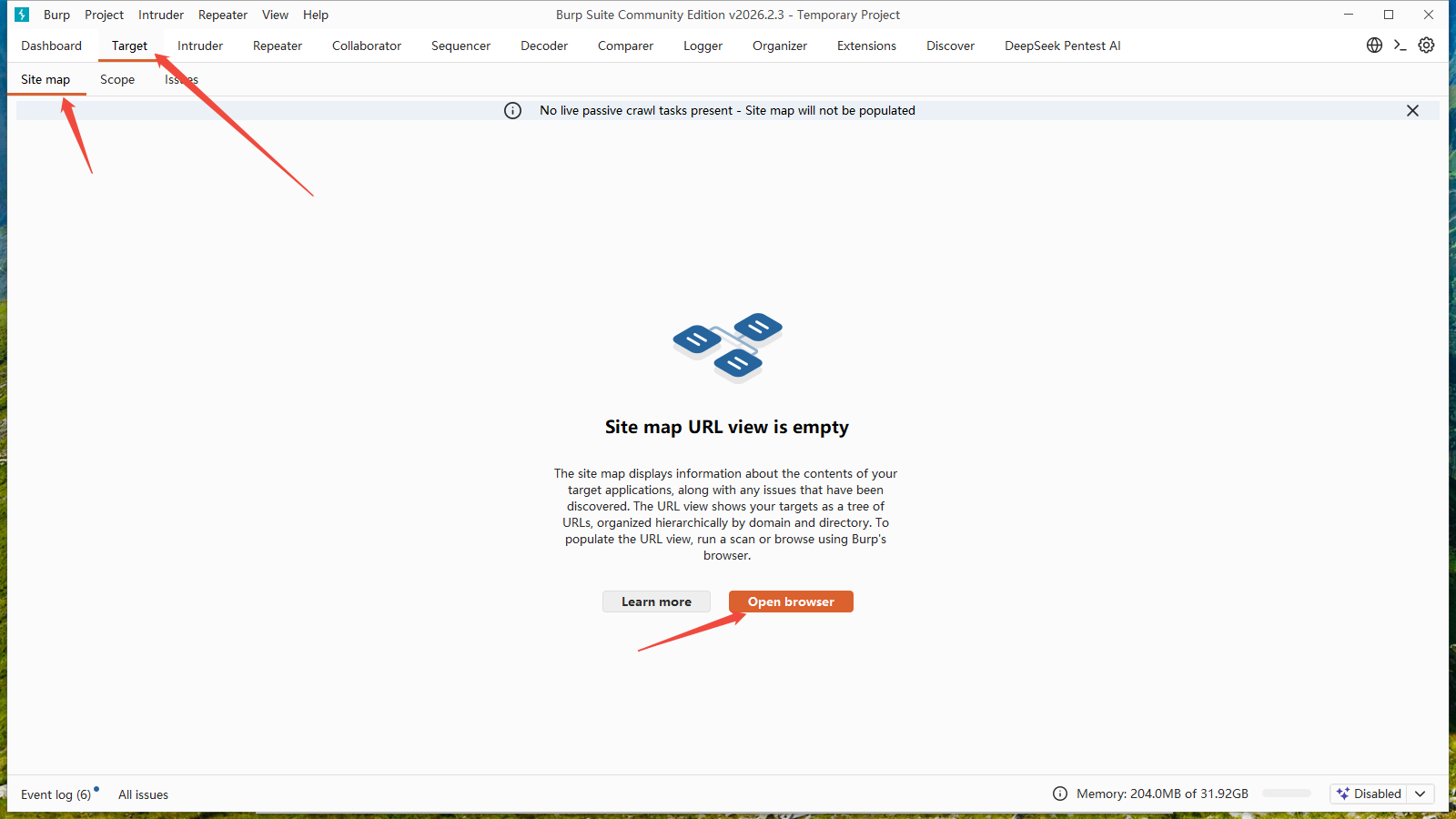
Task: Dismiss the passive crawl notification banner
Action: click(1412, 111)
